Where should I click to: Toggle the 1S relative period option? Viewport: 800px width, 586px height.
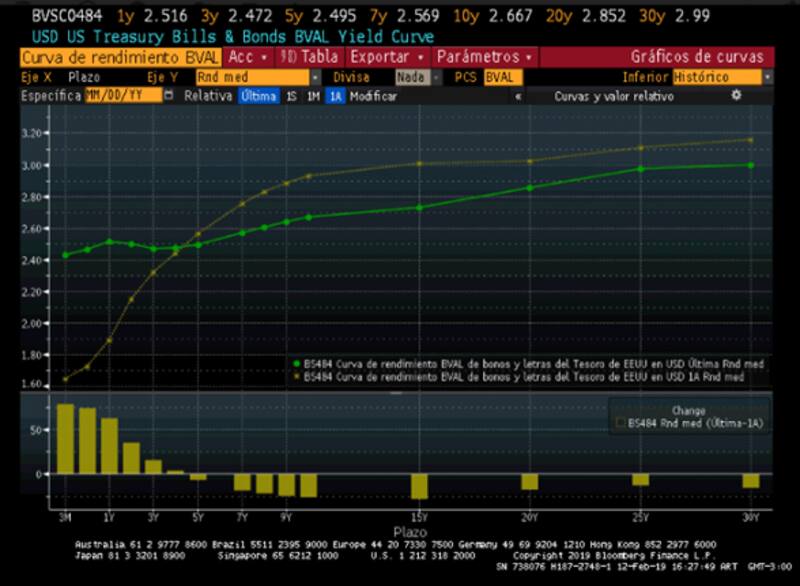tap(291, 97)
